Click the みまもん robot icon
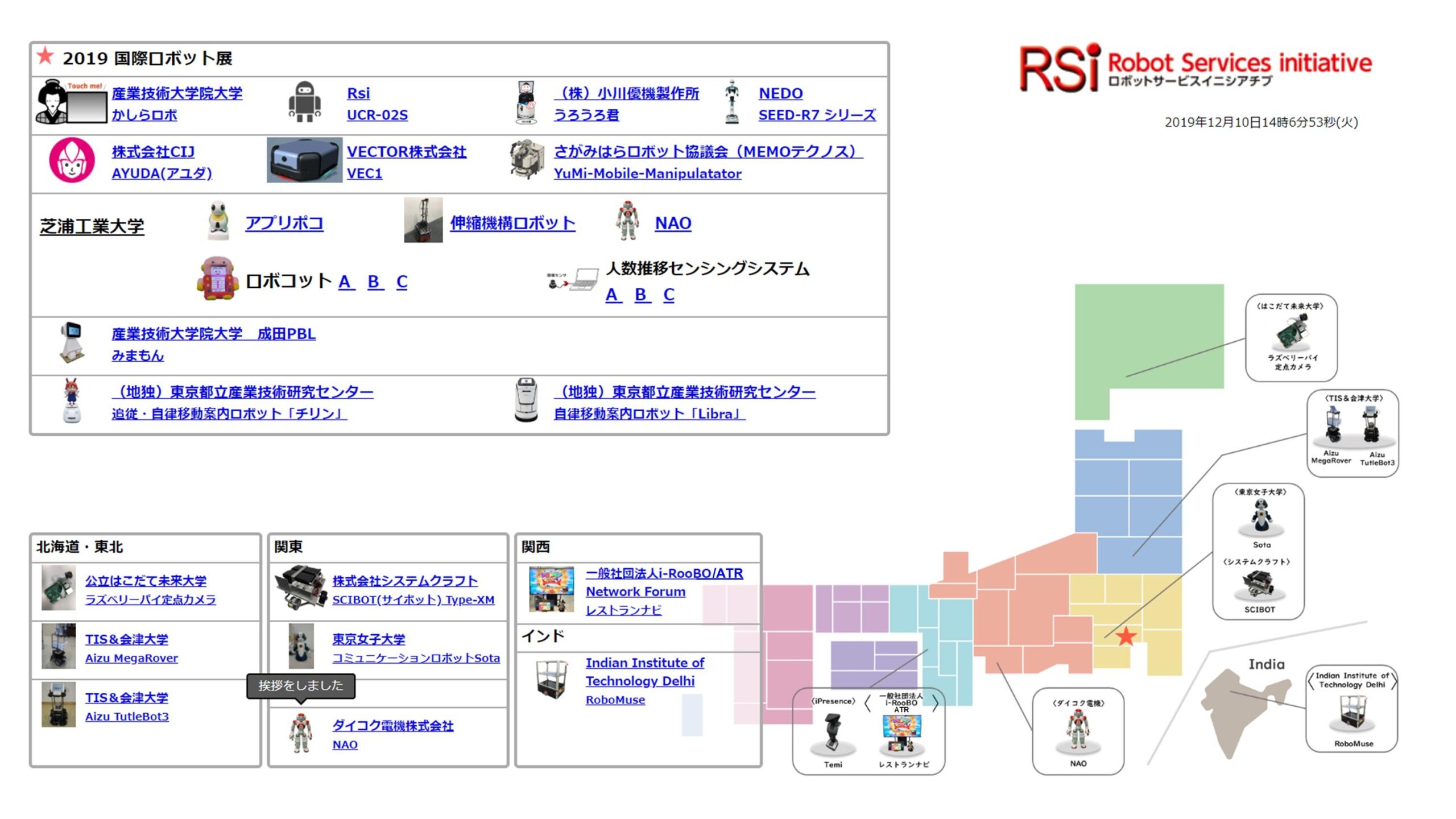This screenshot has height=819, width=1456. [72, 343]
